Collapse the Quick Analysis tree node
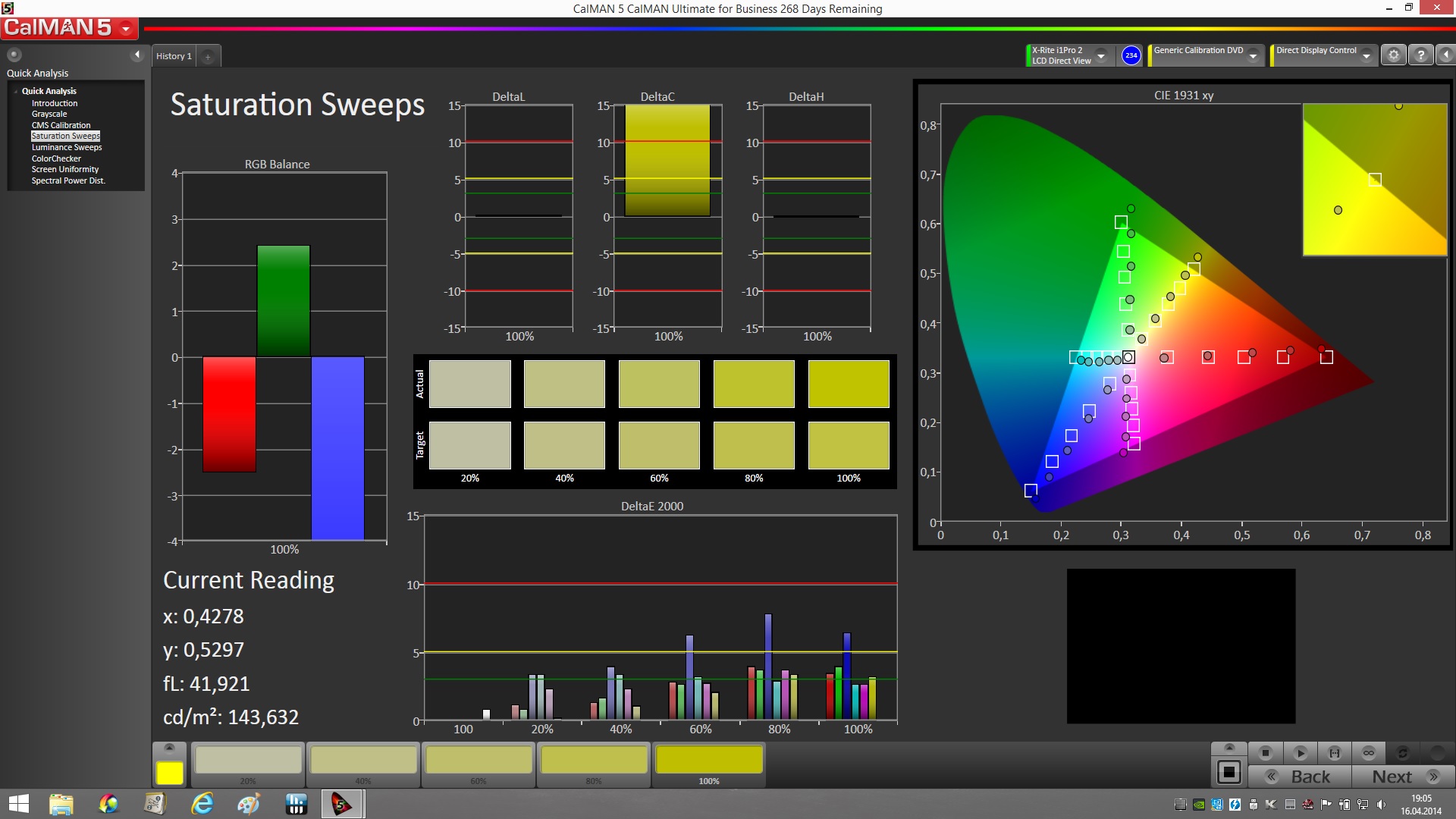Image resolution: width=1456 pixels, height=819 pixels. click(16, 91)
